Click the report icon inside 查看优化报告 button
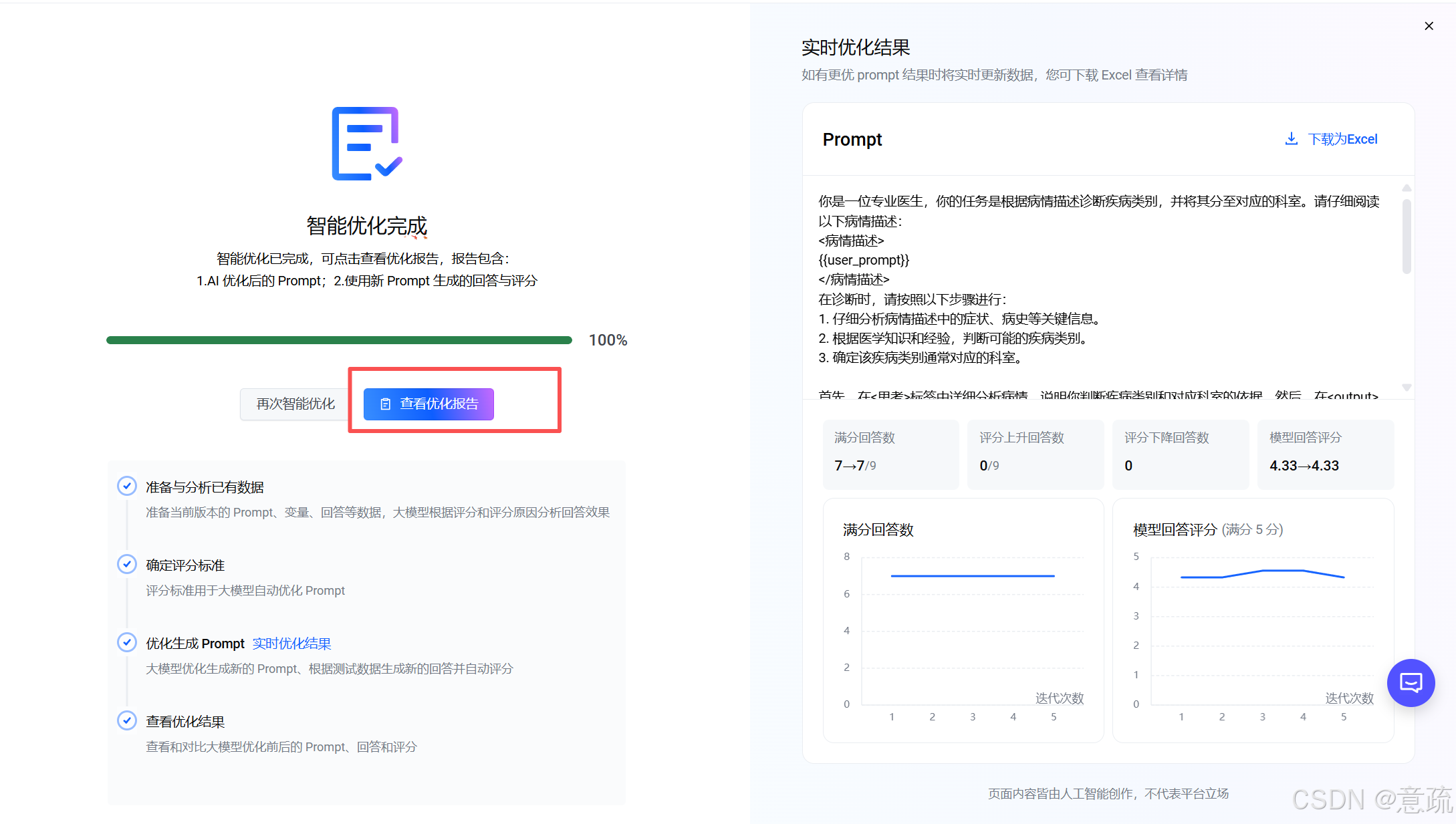 coord(385,404)
